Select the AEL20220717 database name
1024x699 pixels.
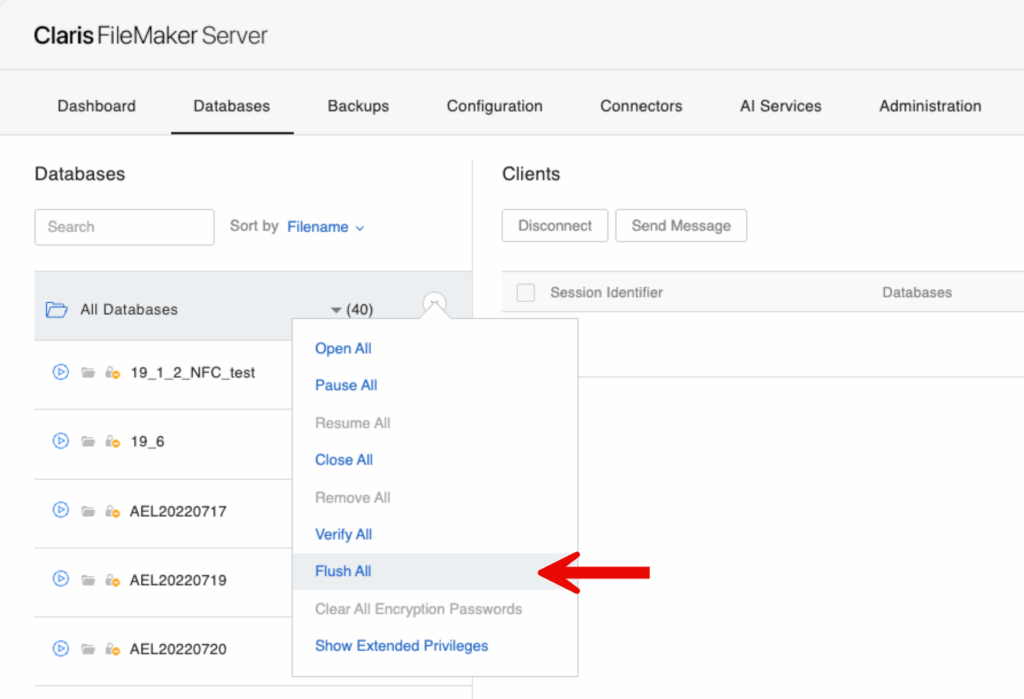click(x=178, y=511)
